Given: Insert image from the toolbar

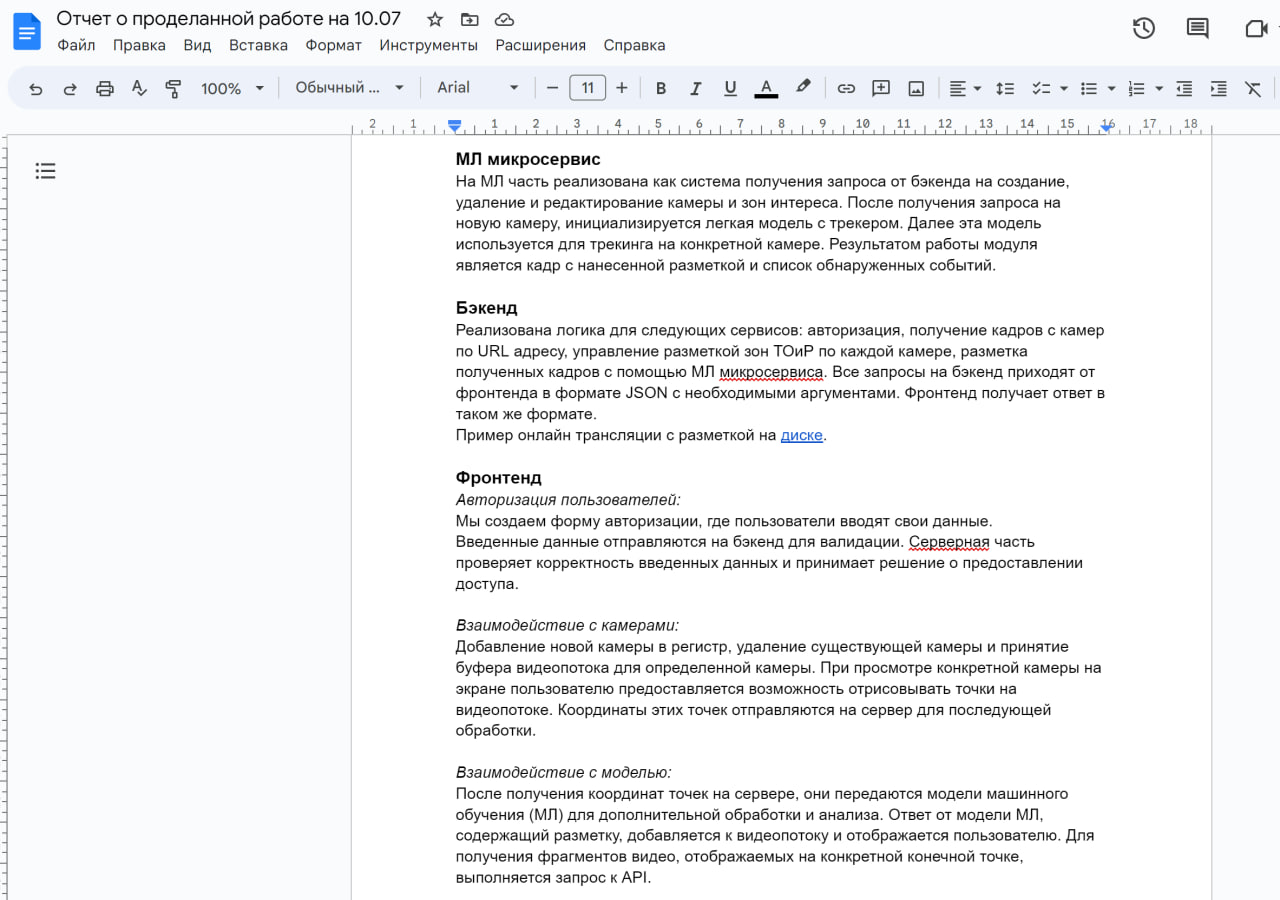Looking at the screenshot, I should 915,89.
